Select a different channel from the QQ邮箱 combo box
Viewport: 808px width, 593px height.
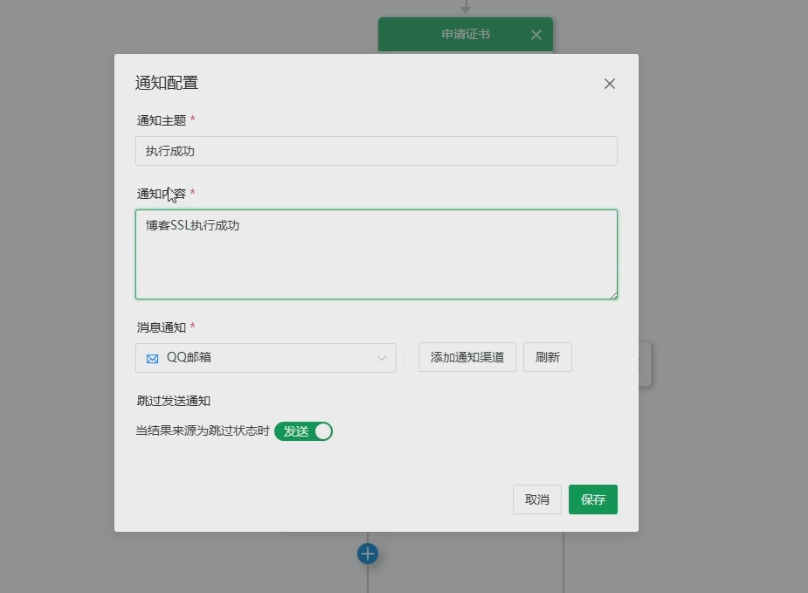coord(265,357)
